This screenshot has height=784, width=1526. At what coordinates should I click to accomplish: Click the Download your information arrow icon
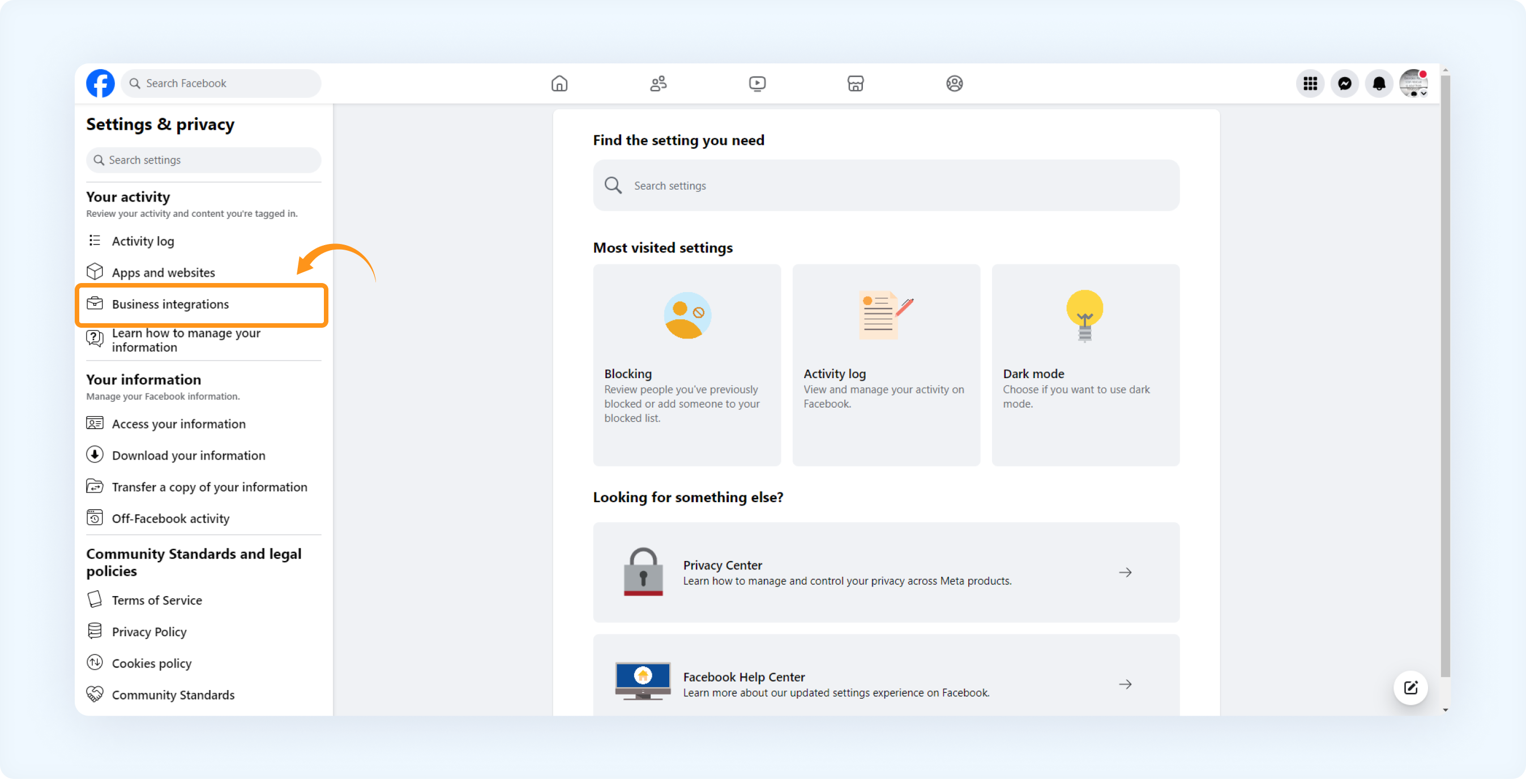pos(95,455)
